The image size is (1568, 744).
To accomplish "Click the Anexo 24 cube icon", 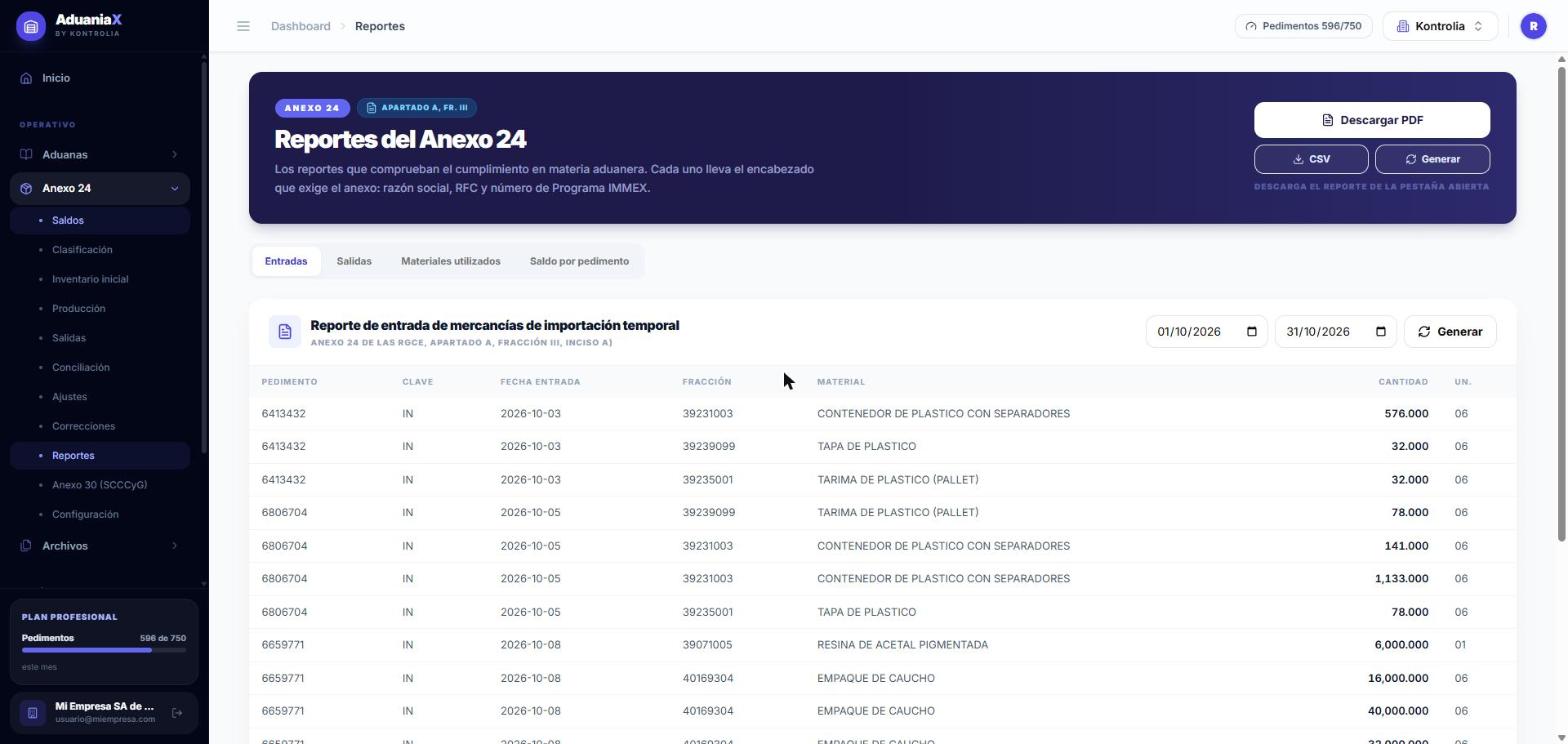I will (x=26, y=188).
